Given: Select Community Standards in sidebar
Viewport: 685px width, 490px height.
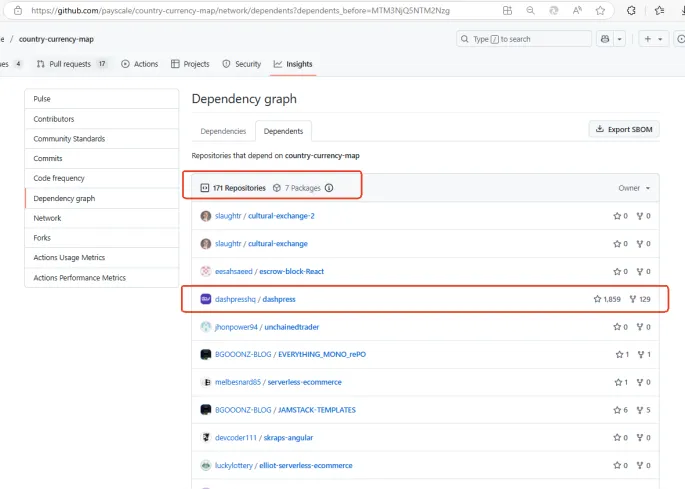Looking at the screenshot, I should tap(102, 138).
